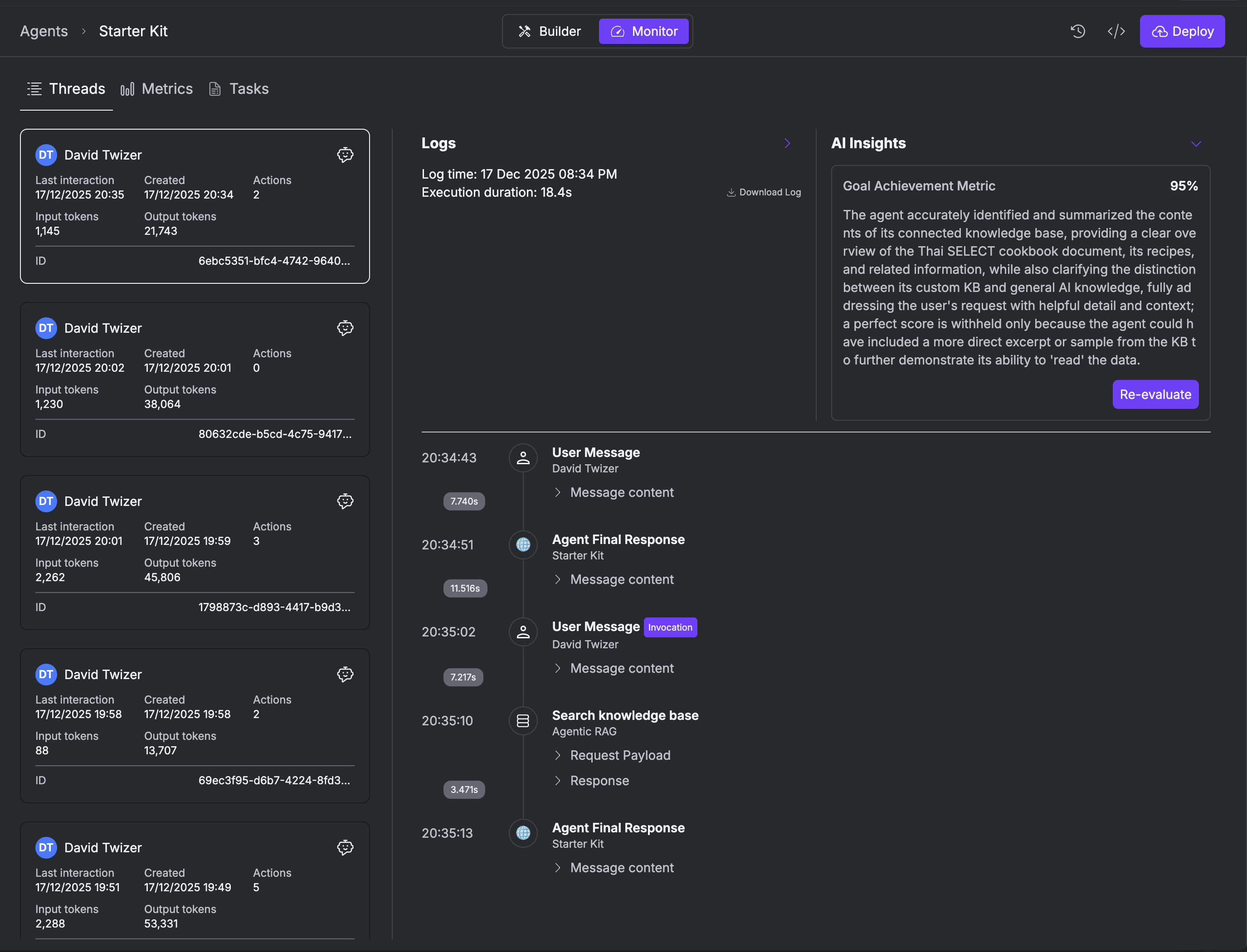Click the chat bubble icon on the first thread card
1247x952 pixels.
[345, 154]
